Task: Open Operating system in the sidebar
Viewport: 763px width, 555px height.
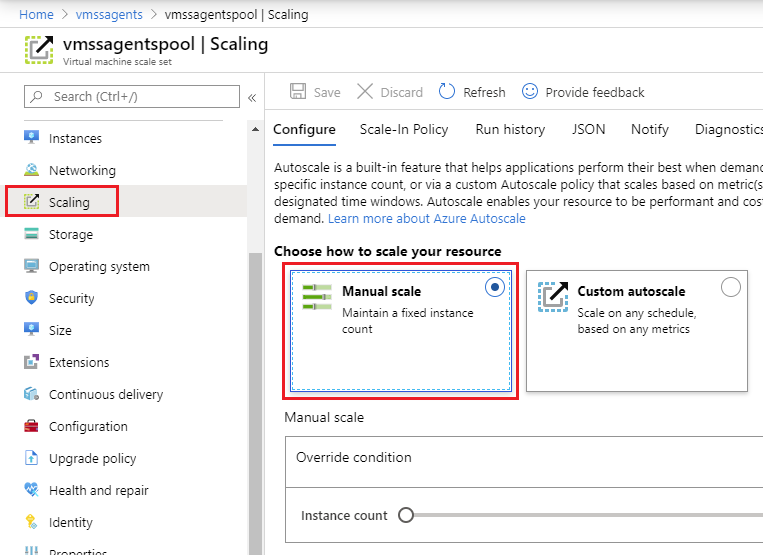Action: tap(99, 267)
